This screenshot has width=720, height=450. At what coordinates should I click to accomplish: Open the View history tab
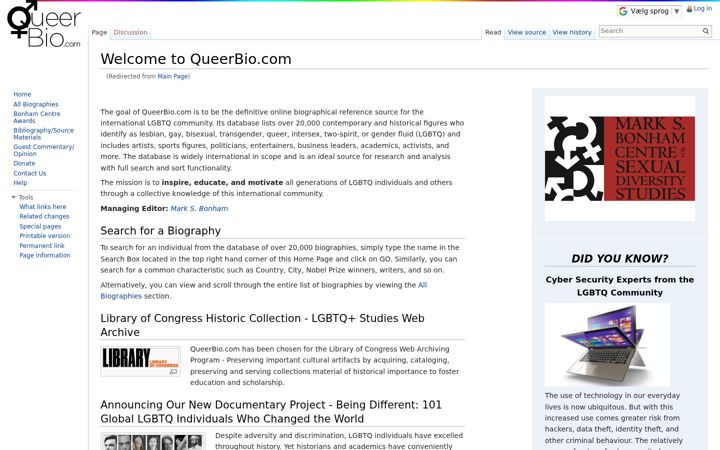coord(572,32)
